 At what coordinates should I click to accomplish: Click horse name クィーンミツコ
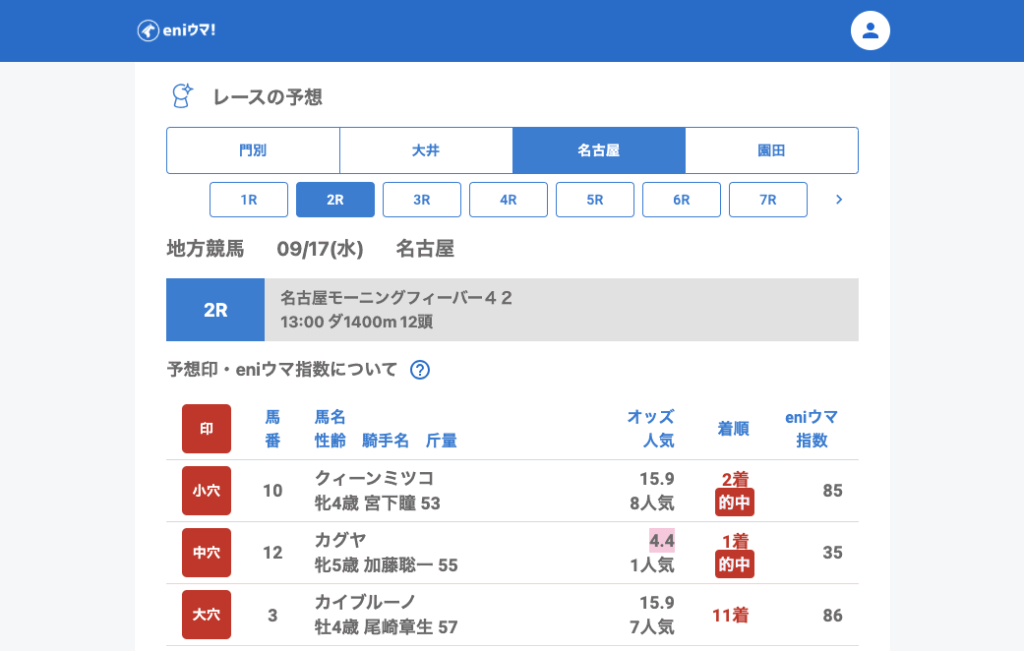click(374, 479)
